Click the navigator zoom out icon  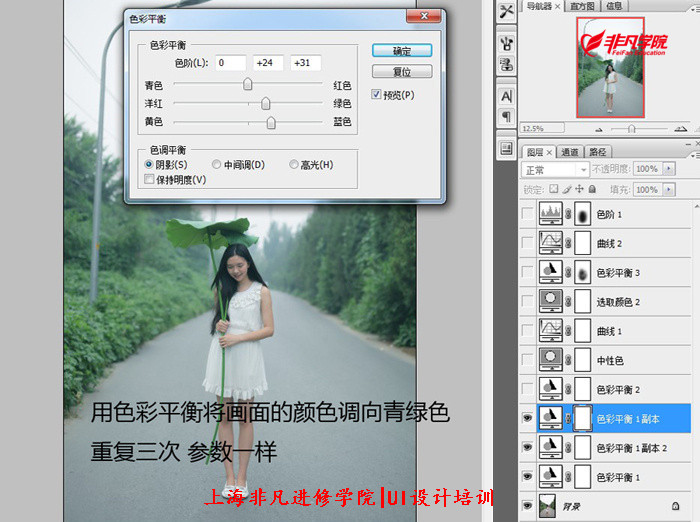pyautogui.click(x=599, y=129)
